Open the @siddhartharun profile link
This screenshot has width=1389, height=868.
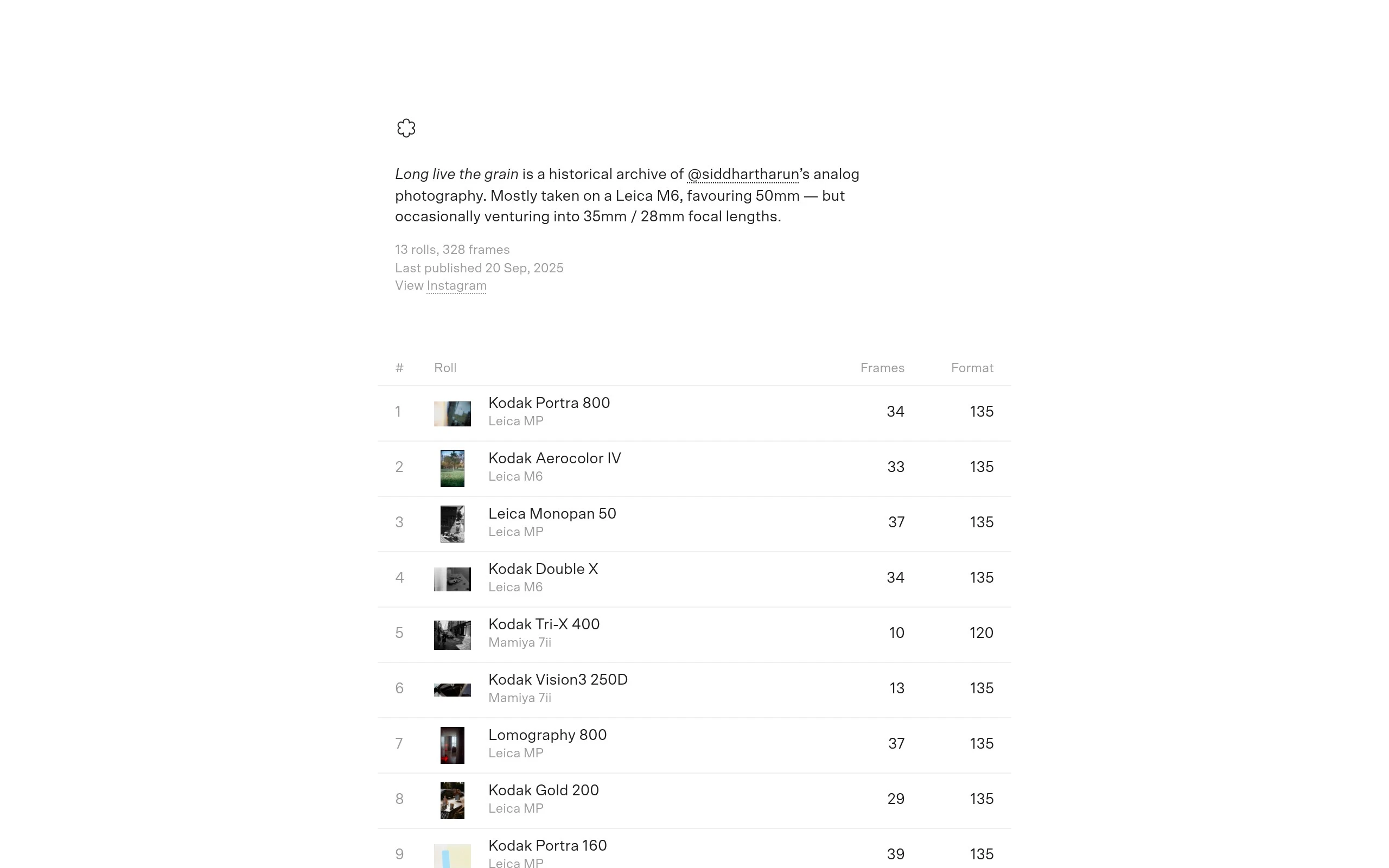[743, 175]
